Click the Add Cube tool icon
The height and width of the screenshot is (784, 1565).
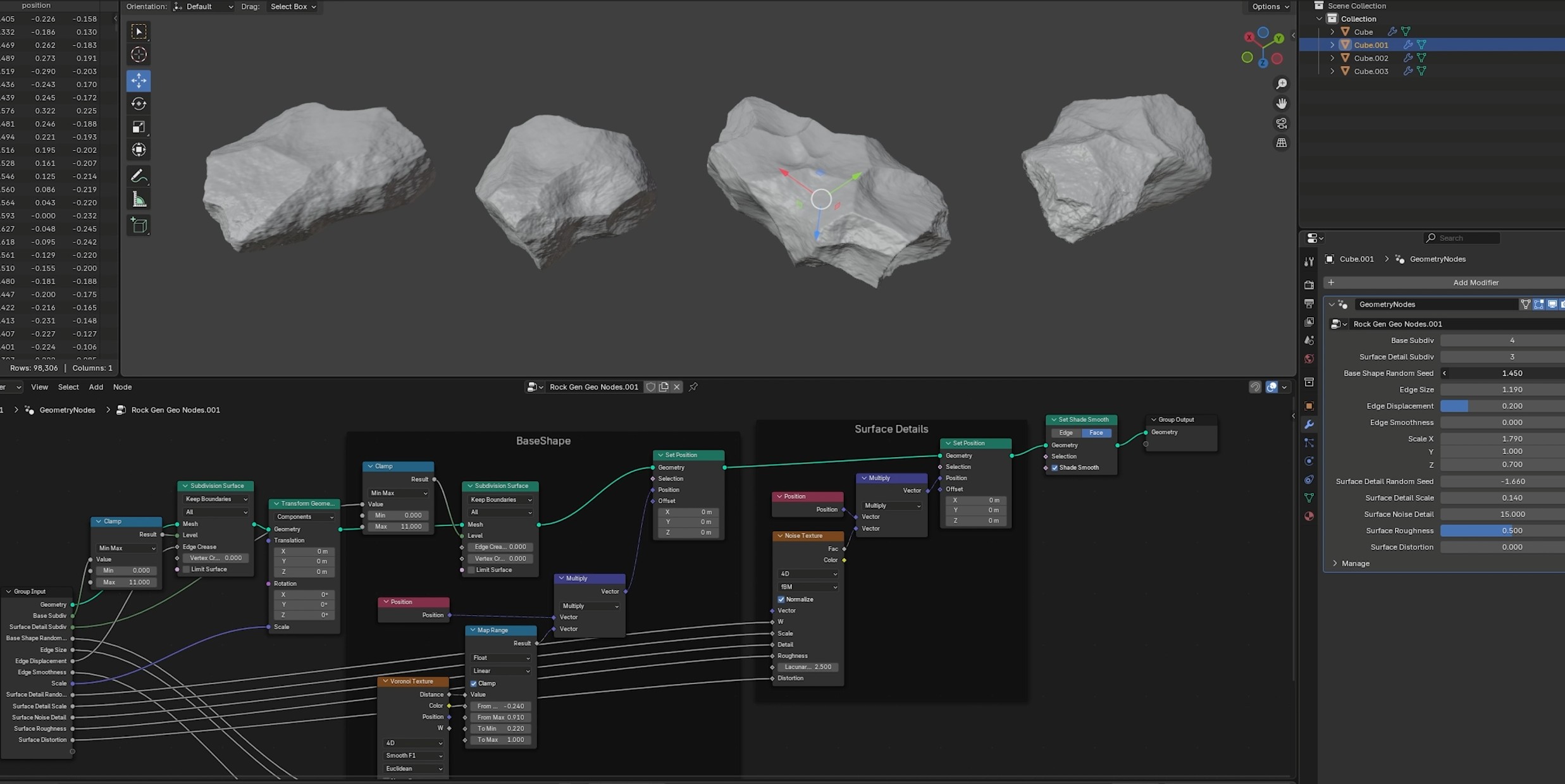coord(139,225)
